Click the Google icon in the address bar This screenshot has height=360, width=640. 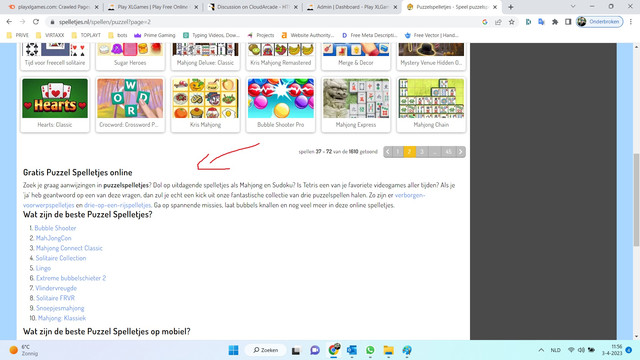point(484,22)
